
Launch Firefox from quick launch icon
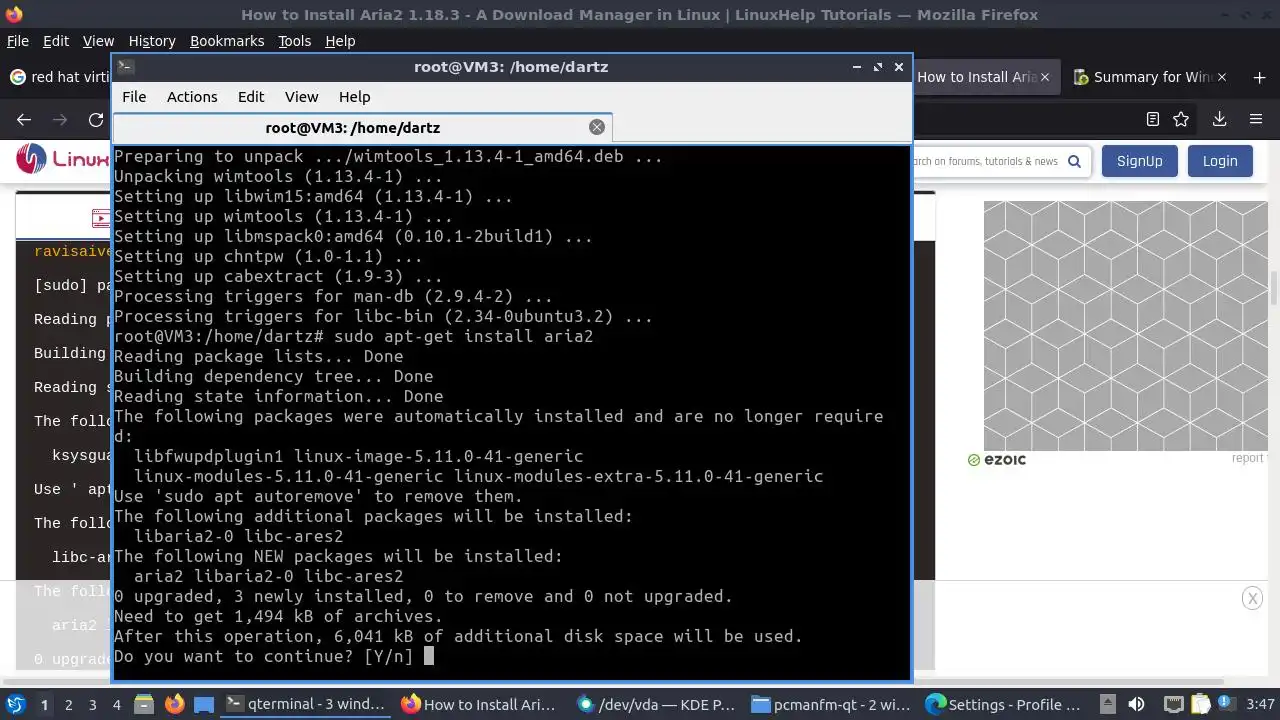pyautogui.click(x=175, y=704)
